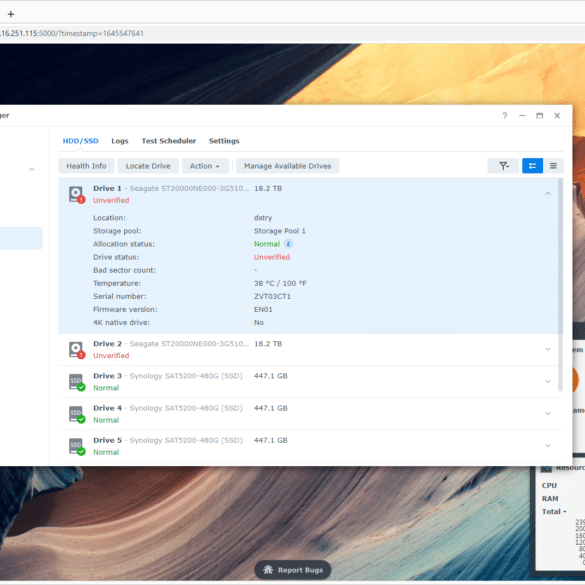Expand Drive 5 details chevron
This screenshot has height=585, width=585.
click(548, 445)
